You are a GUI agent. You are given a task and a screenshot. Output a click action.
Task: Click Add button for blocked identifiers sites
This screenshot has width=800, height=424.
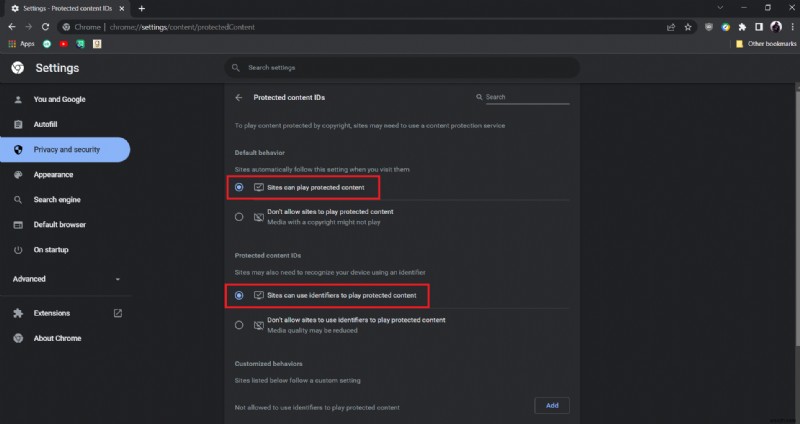pos(552,406)
